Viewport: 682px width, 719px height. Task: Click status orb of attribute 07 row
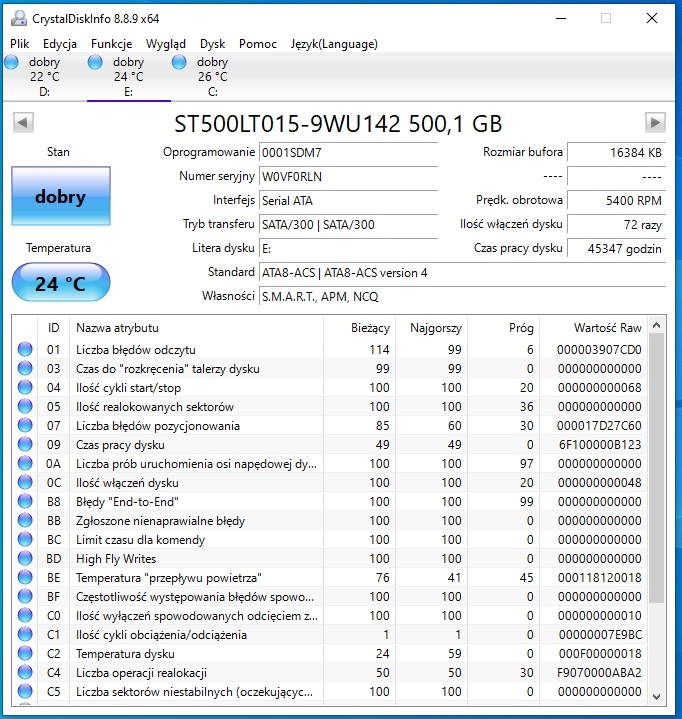25,425
